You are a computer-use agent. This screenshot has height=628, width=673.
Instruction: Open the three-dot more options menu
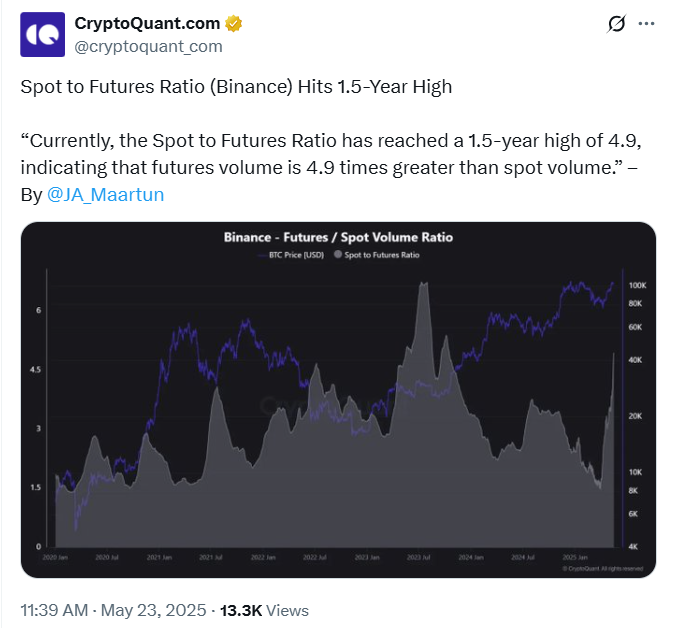click(646, 24)
